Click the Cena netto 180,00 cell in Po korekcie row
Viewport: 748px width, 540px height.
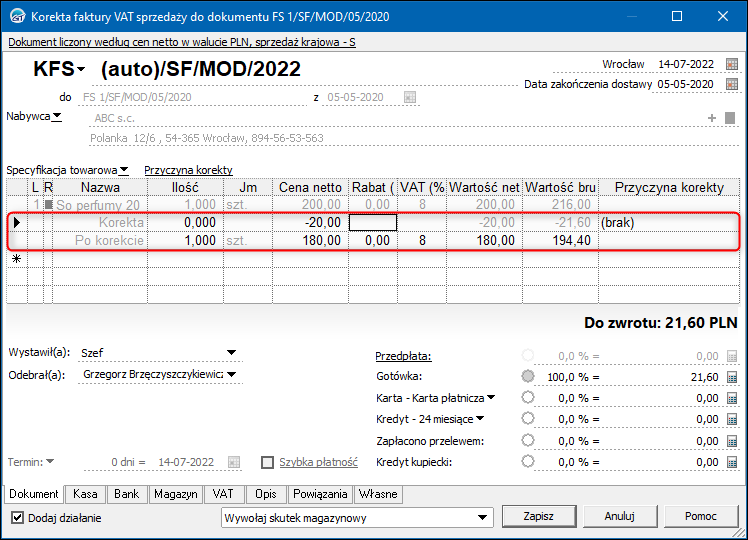pyautogui.click(x=311, y=240)
